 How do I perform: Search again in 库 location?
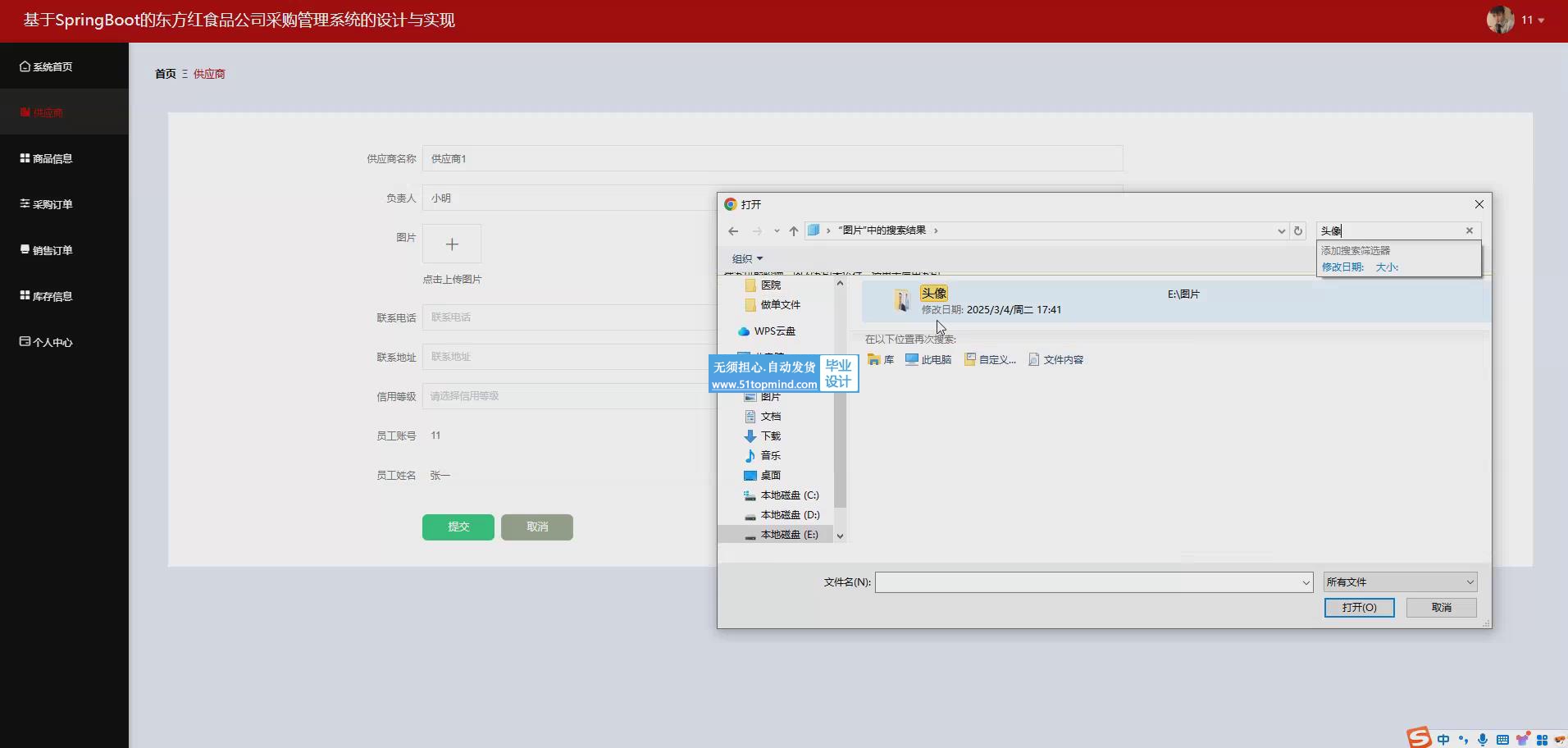coord(881,360)
